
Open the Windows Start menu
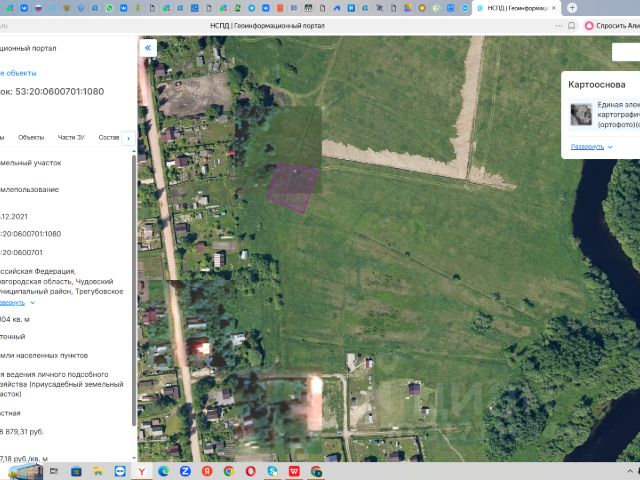coord(20,470)
